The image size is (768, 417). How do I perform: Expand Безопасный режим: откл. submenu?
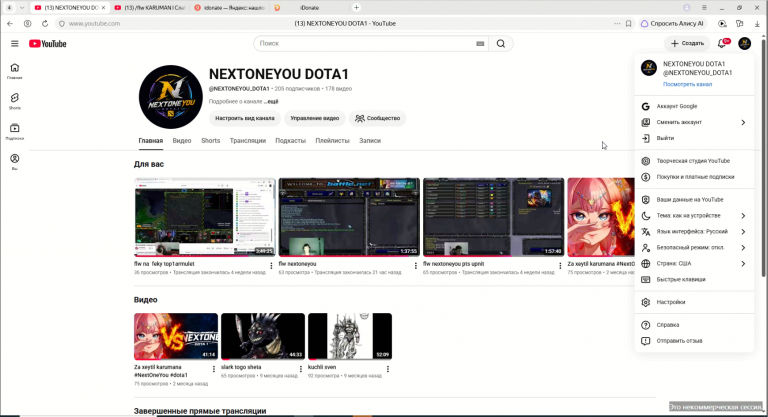pyautogui.click(x=694, y=247)
